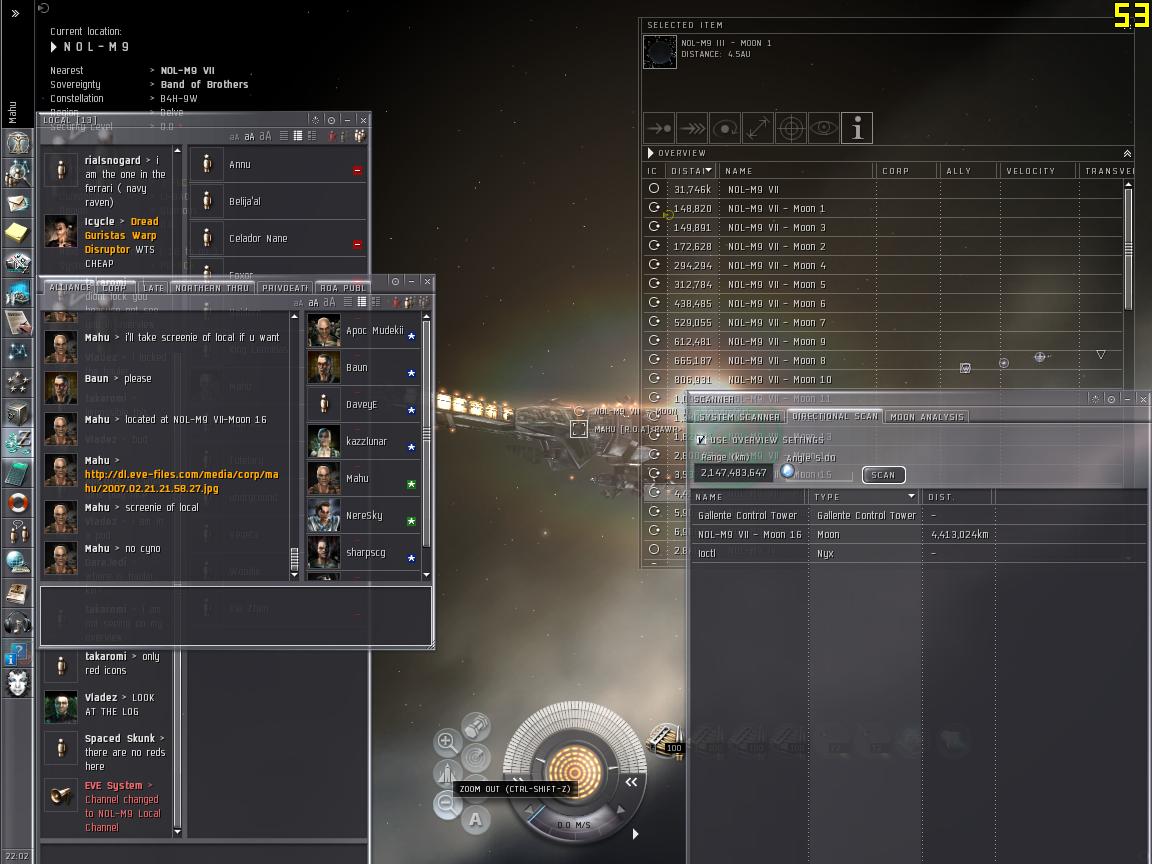Open the Scanner sidebar icon

pyautogui.click(x=18, y=442)
